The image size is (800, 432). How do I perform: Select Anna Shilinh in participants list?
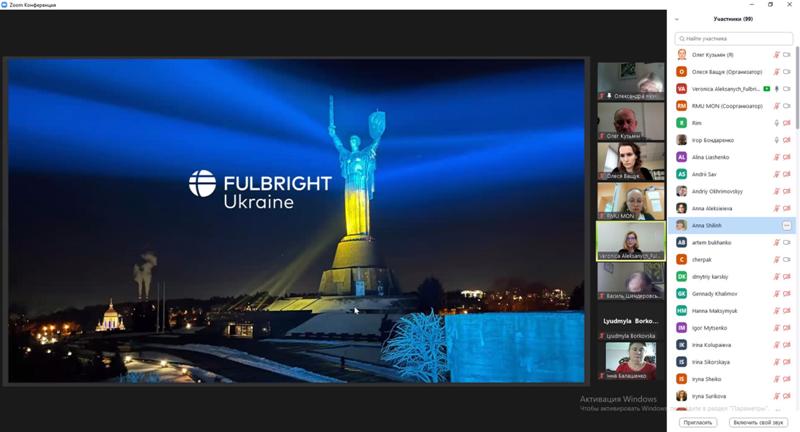(x=731, y=225)
